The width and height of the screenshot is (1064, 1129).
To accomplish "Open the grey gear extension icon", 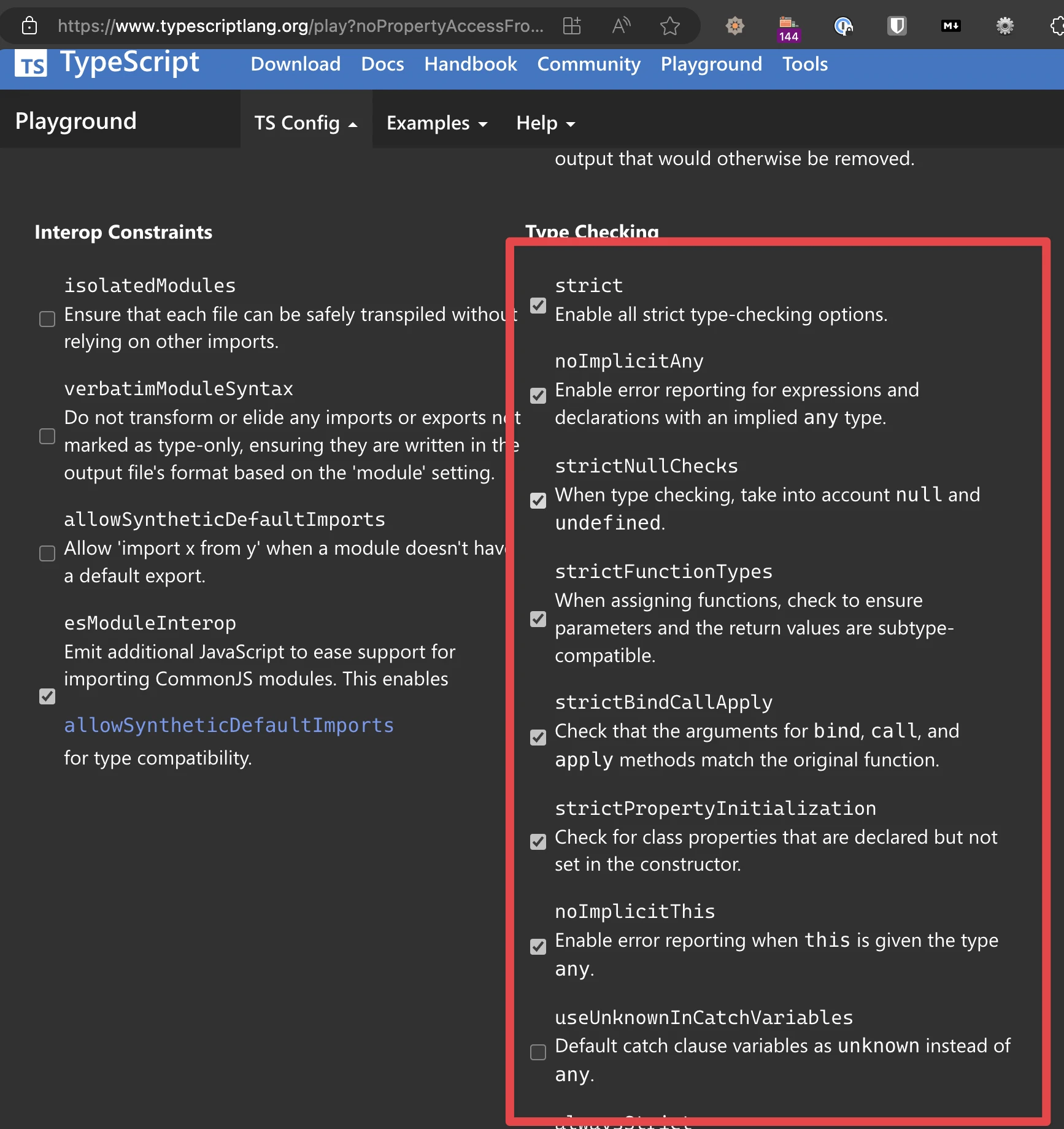I will pyautogui.click(x=1004, y=26).
